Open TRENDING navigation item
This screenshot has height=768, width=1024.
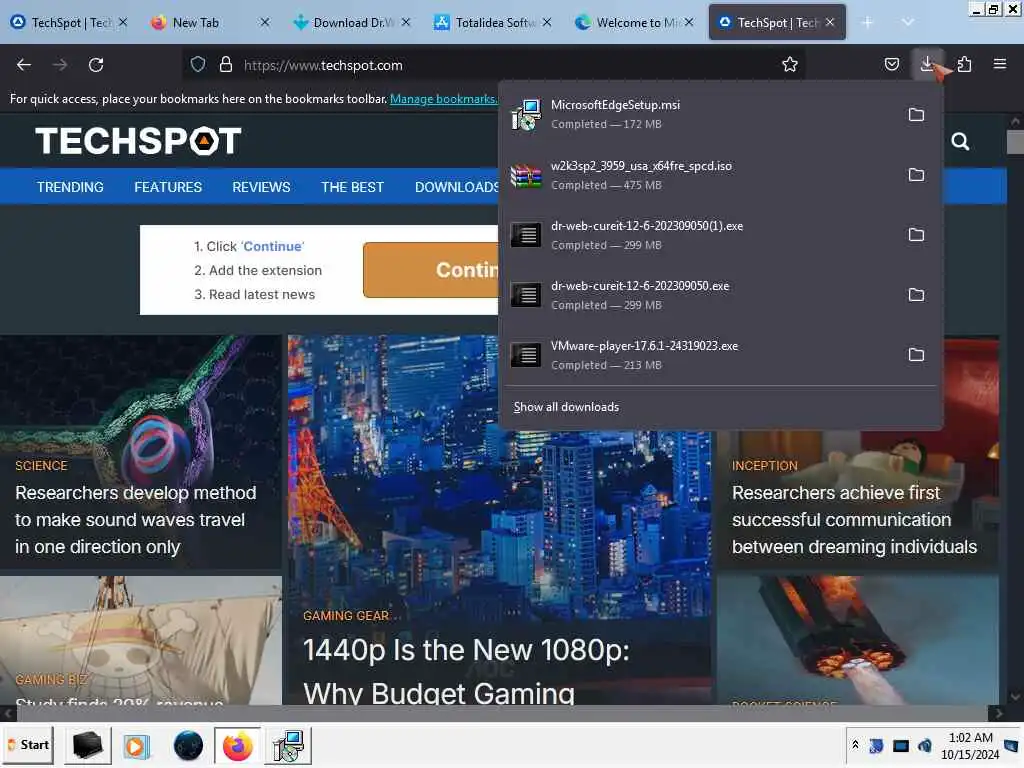(70, 187)
